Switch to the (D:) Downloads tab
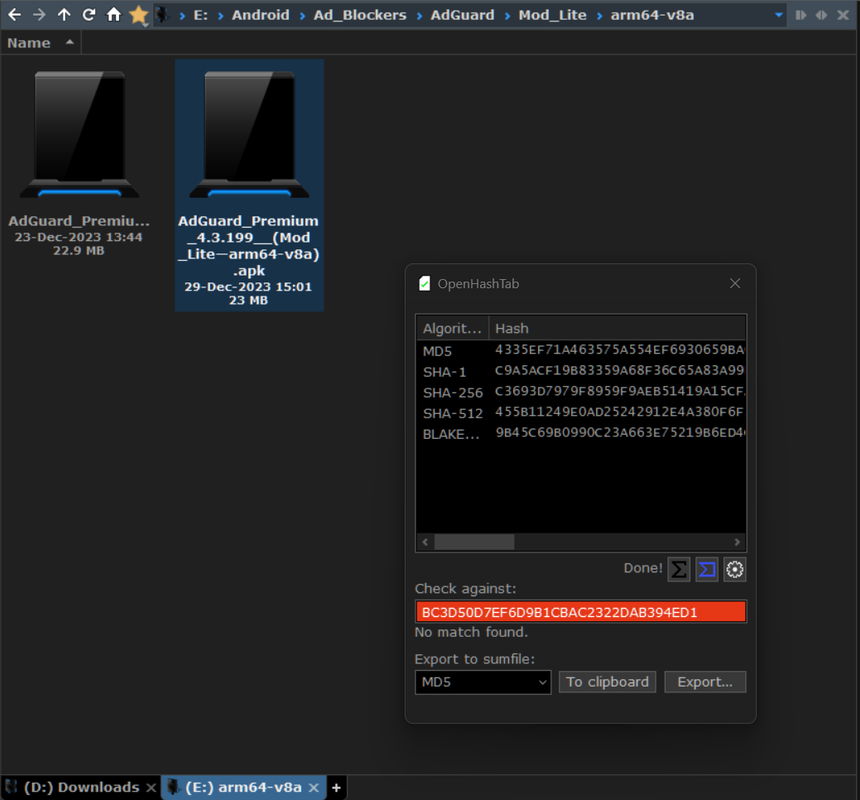 (x=81, y=787)
